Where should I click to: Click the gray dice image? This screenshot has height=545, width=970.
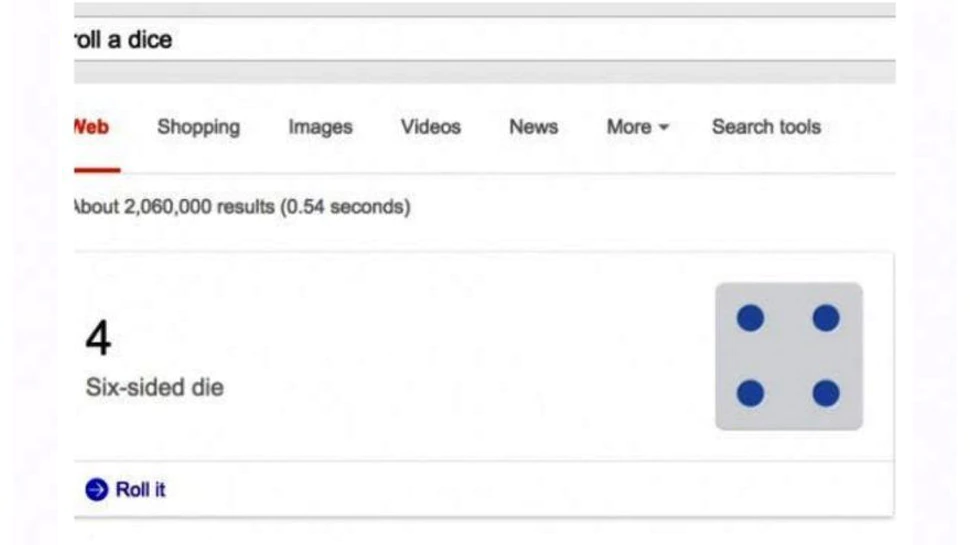click(788, 356)
